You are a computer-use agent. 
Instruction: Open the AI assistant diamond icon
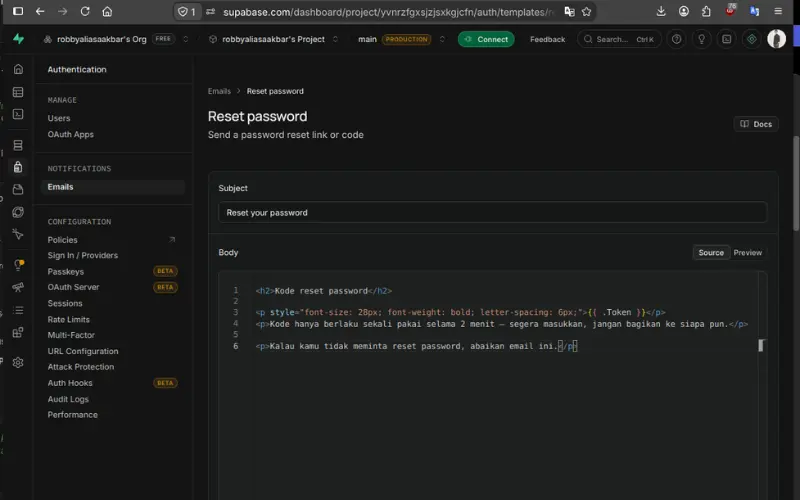[x=752, y=39]
